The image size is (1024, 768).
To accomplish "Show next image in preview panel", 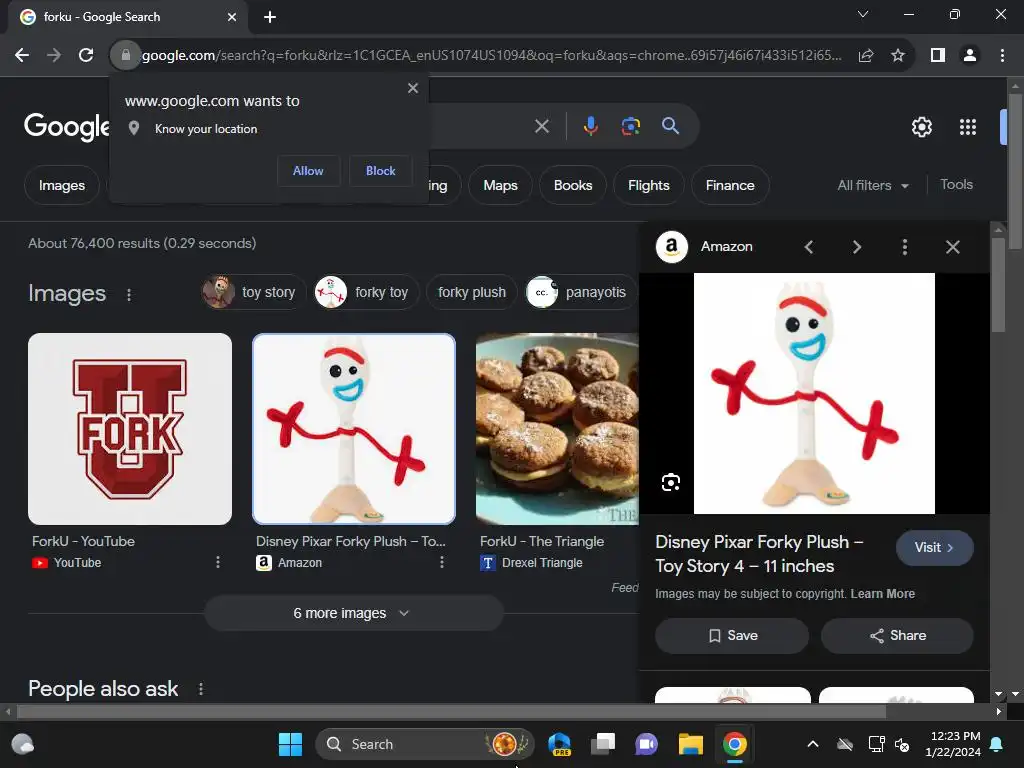I will click(x=857, y=247).
